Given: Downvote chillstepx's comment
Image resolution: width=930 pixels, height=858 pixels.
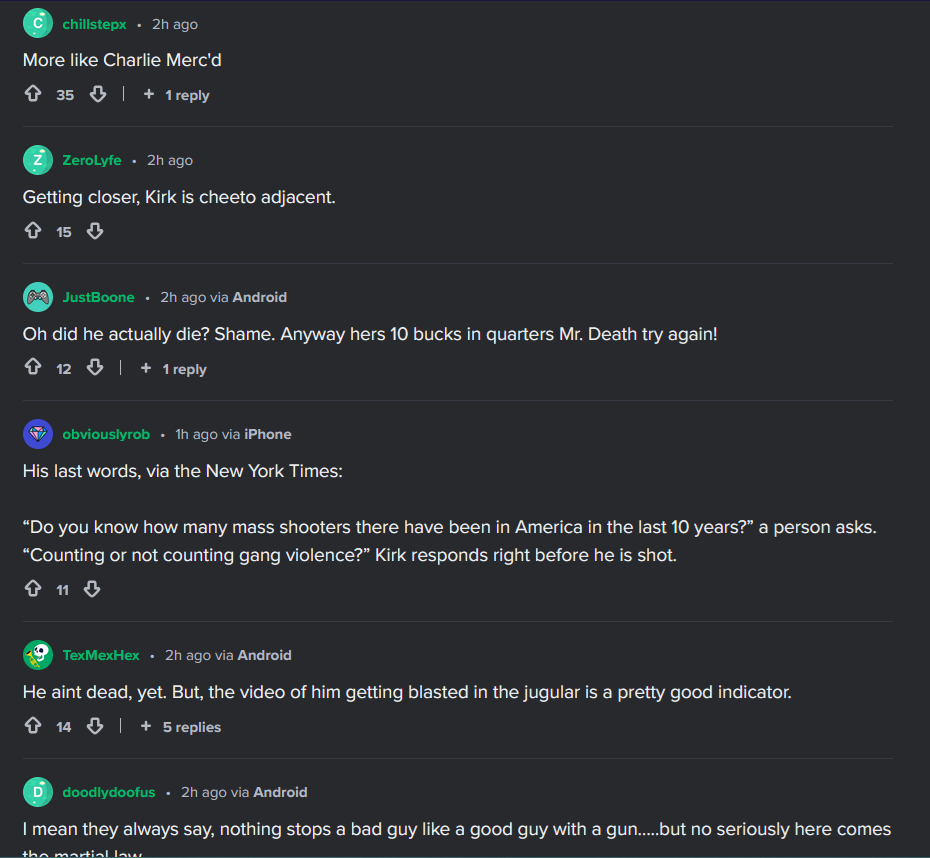Looking at the screenshot, I should click(98, 94).
